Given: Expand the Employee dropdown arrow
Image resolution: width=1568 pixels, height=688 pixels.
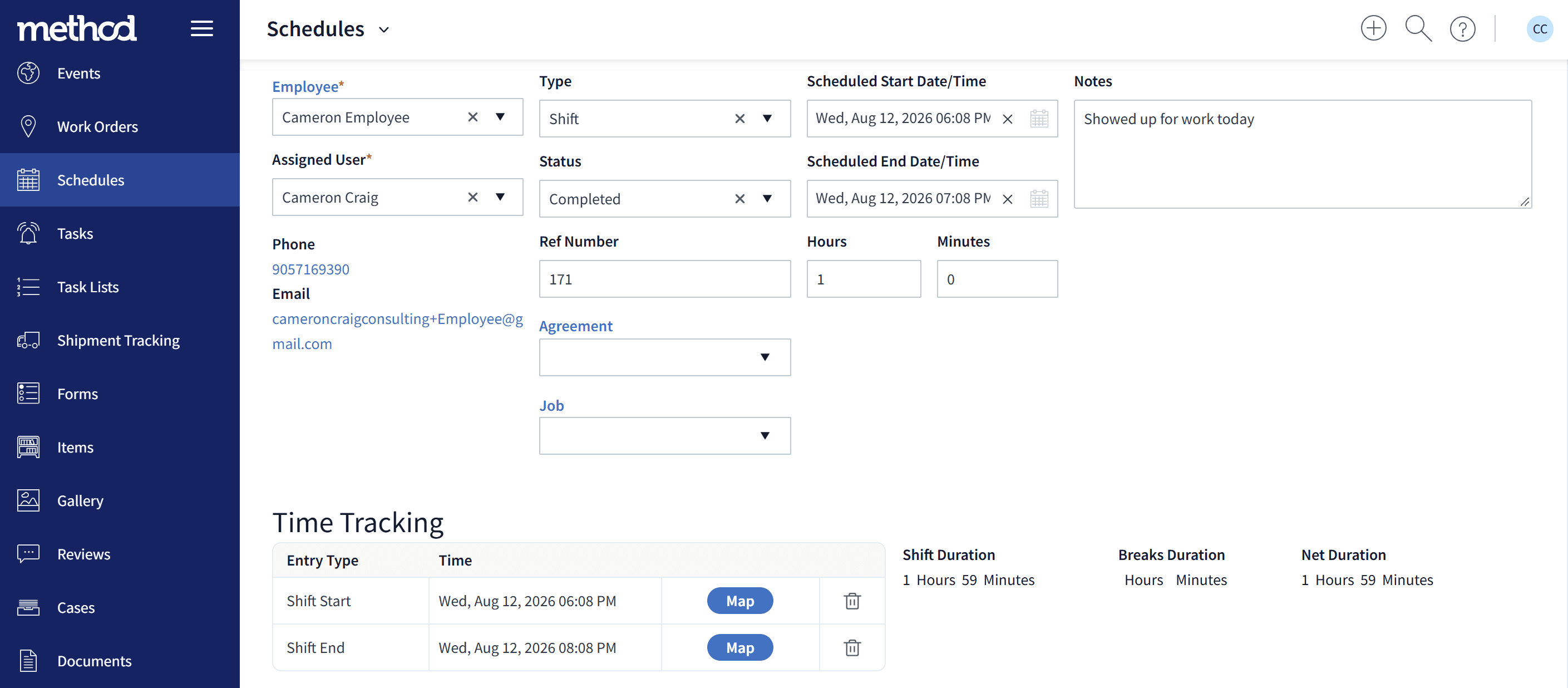Looking at the screenshot, I should coord(500,117).
